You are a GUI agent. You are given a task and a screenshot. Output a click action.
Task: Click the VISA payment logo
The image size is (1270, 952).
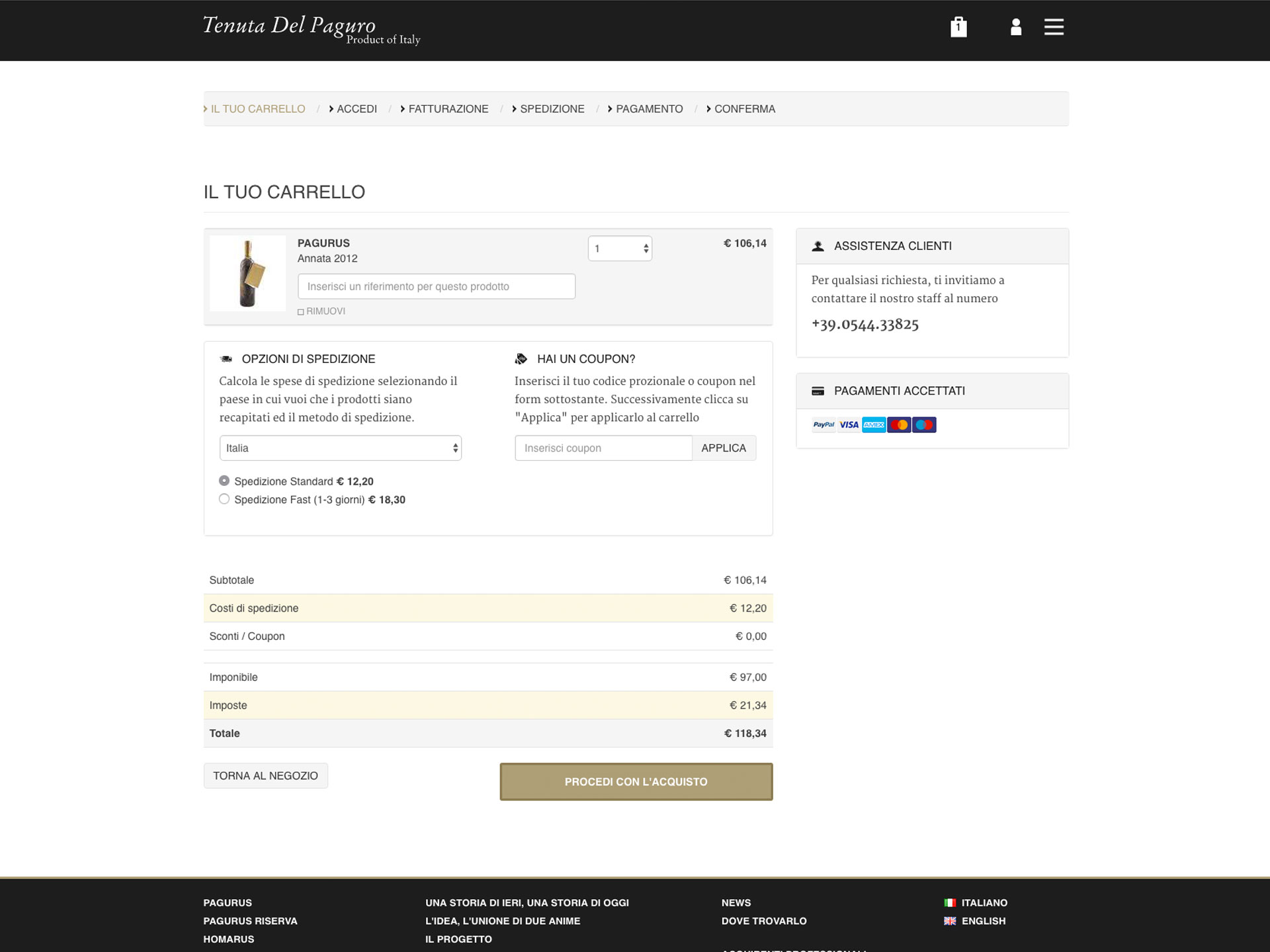click(849, 425)
